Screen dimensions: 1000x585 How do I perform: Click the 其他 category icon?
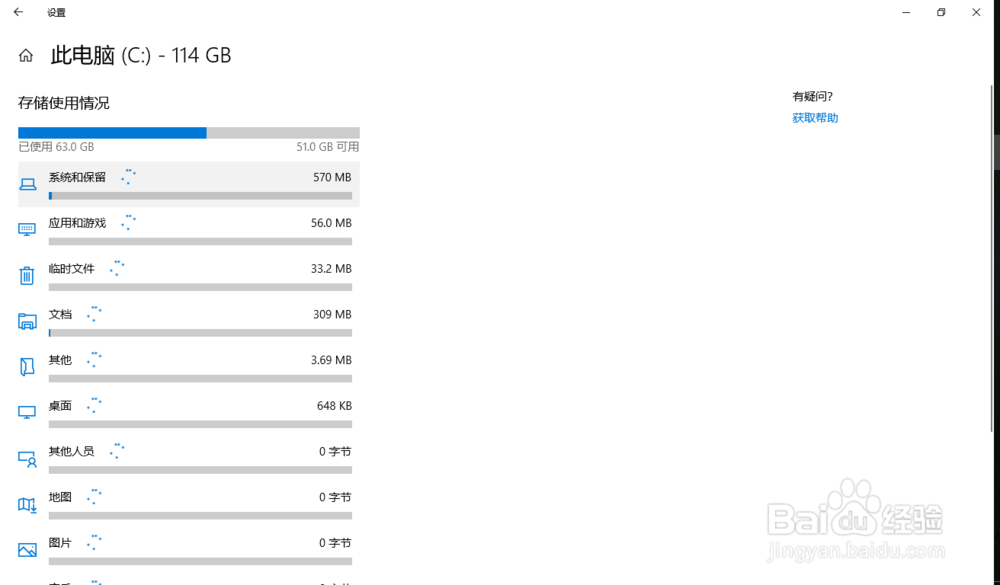click(27, 366)
